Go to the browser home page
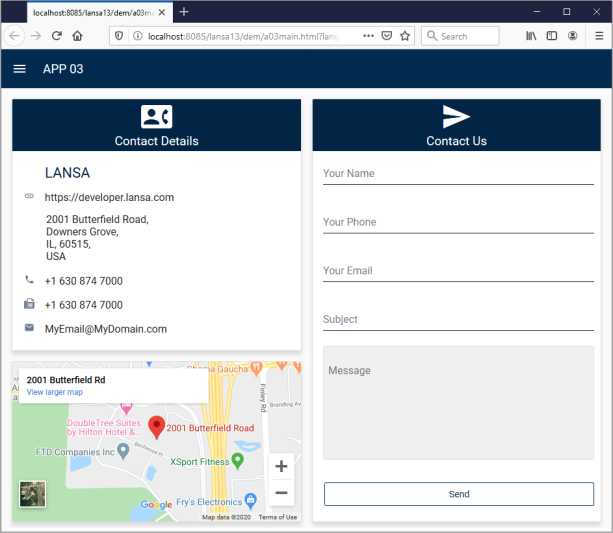 click(77, 36)
